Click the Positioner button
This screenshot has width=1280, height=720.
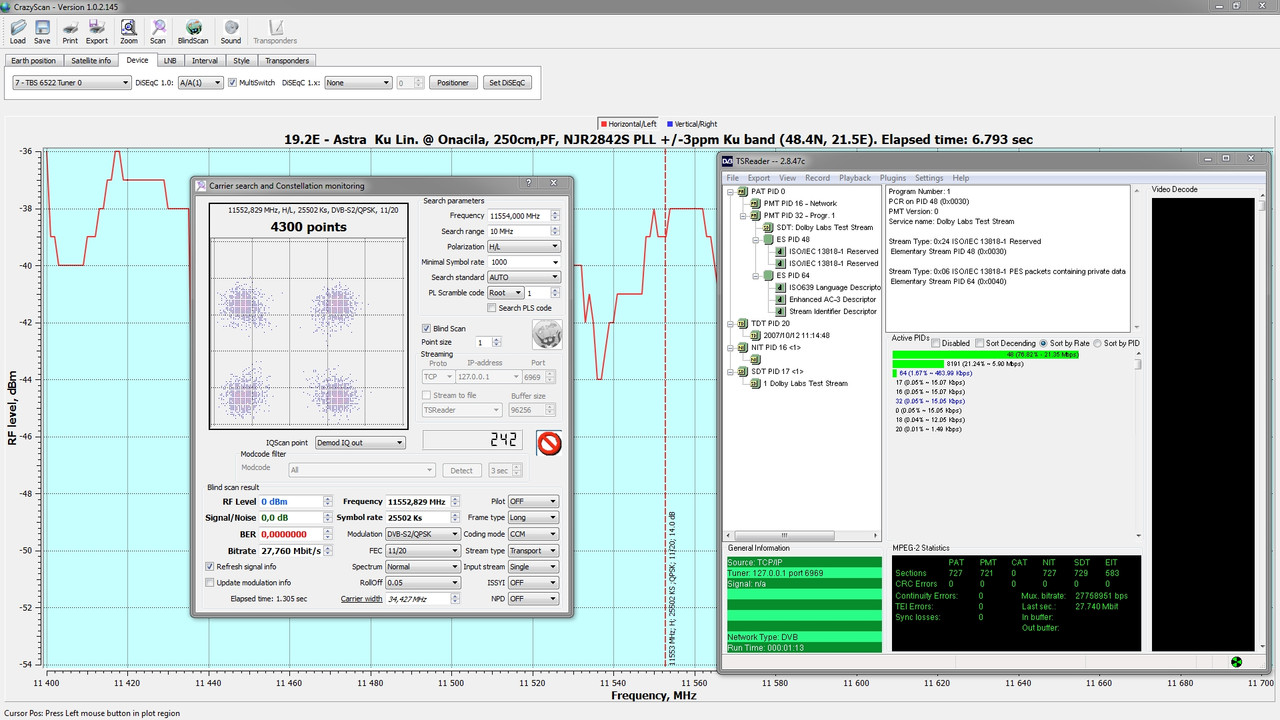[x=453, y=82]
